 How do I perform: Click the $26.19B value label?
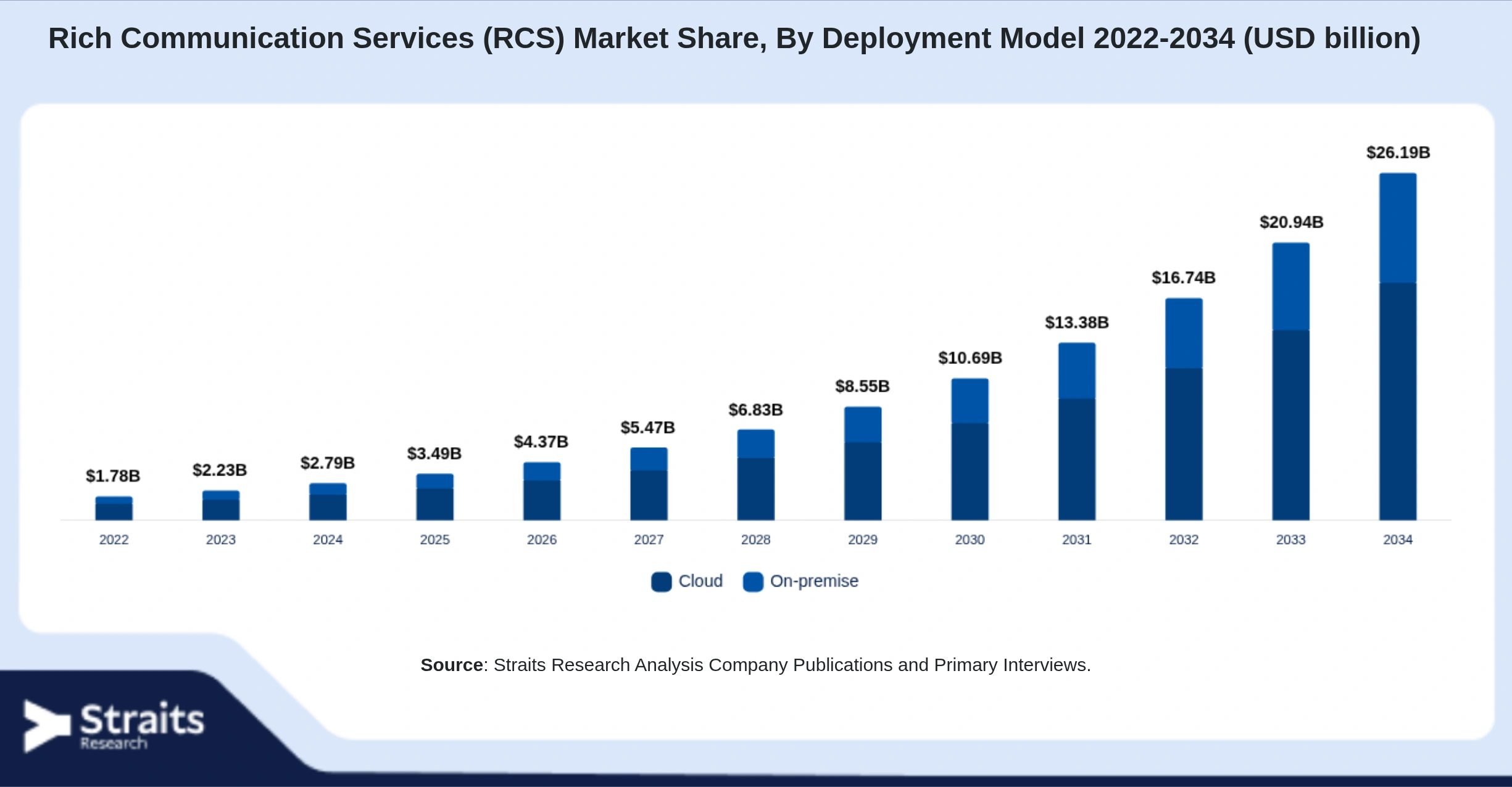(x=1398, y=152)
